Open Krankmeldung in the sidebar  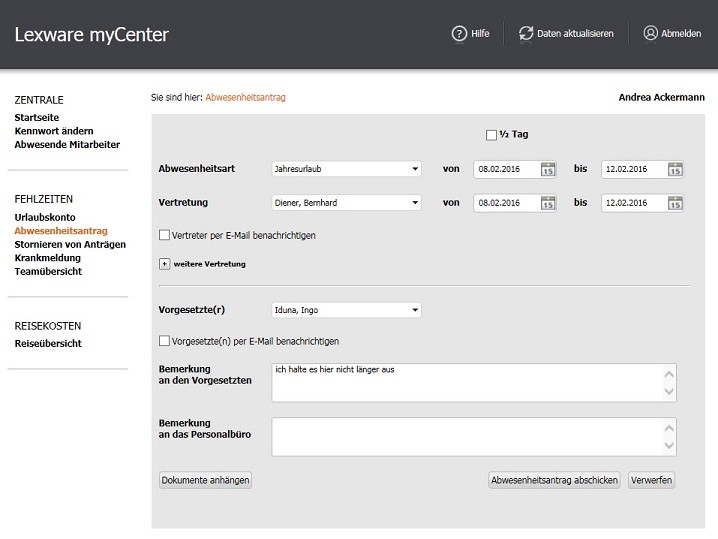(48, 258)
